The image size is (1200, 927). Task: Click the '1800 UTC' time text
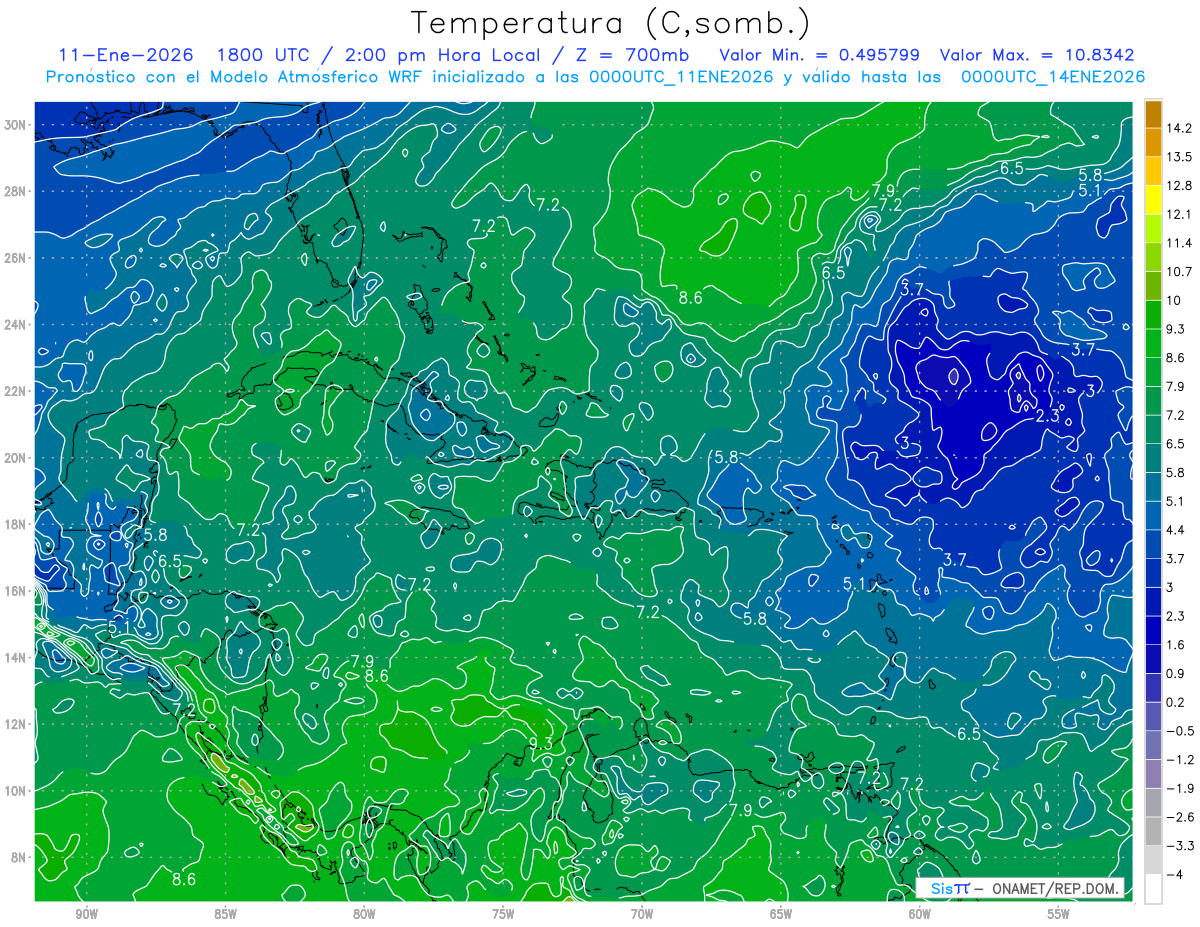[262, 55]
